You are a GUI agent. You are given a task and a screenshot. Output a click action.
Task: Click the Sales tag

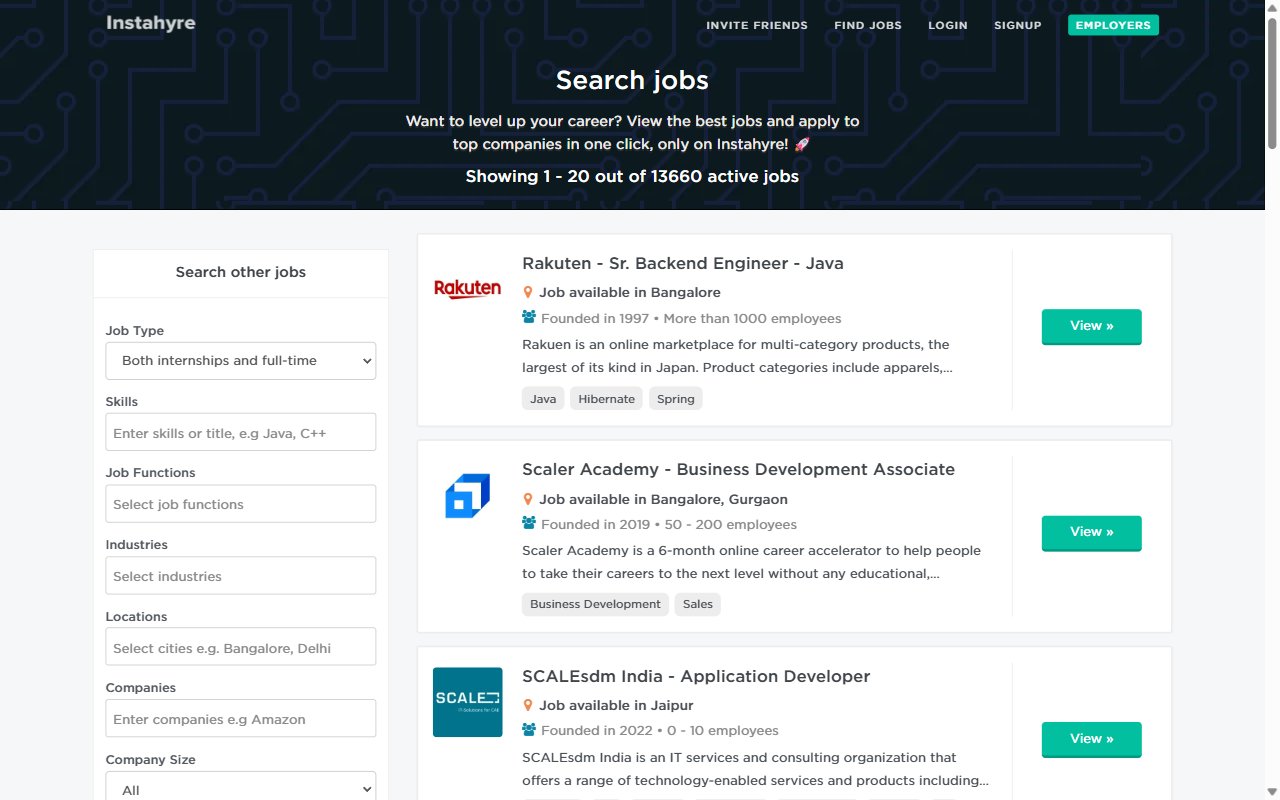pos(698,604)
